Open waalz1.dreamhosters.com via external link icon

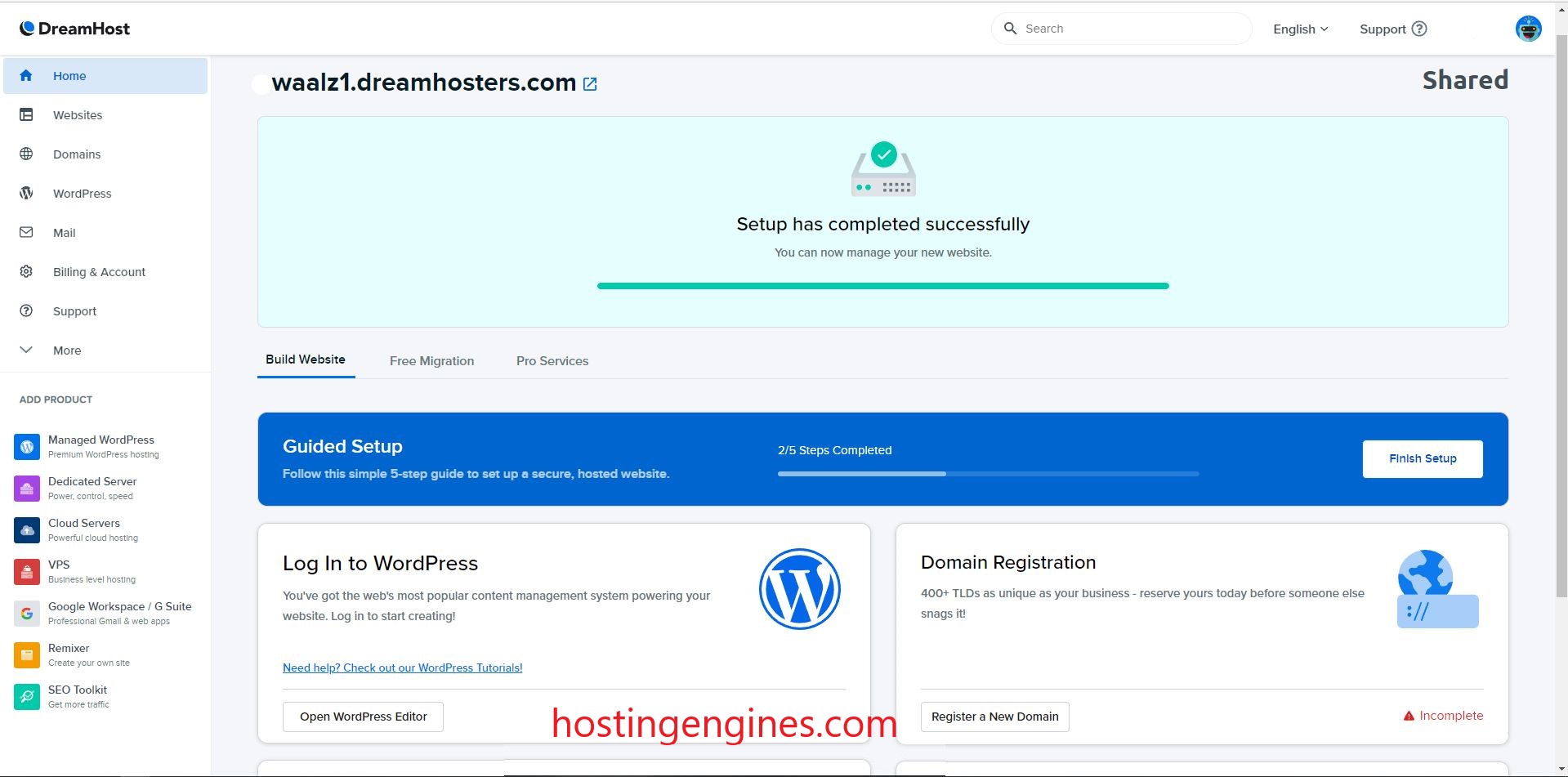590,83
